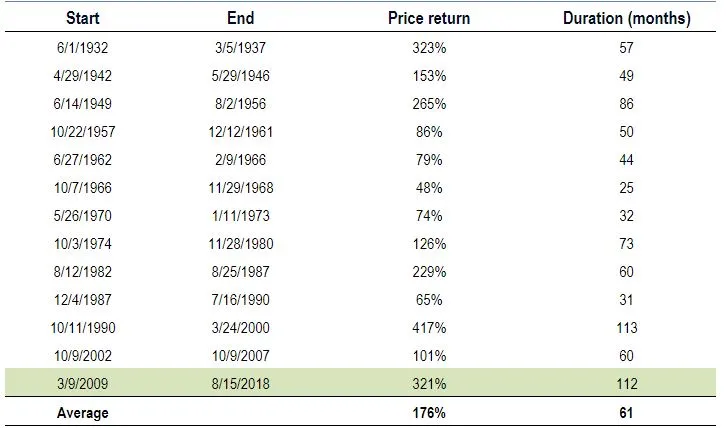Select the 11/29/1968 end date cell
728x428 pixels.
click(x=240, y=188)
